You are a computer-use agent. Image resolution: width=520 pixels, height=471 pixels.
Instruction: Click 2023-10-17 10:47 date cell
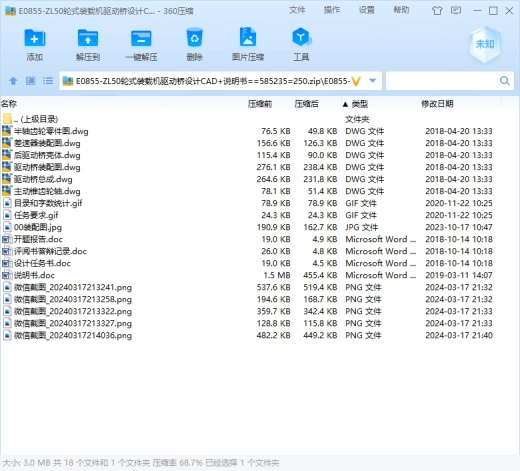point(459,227)
